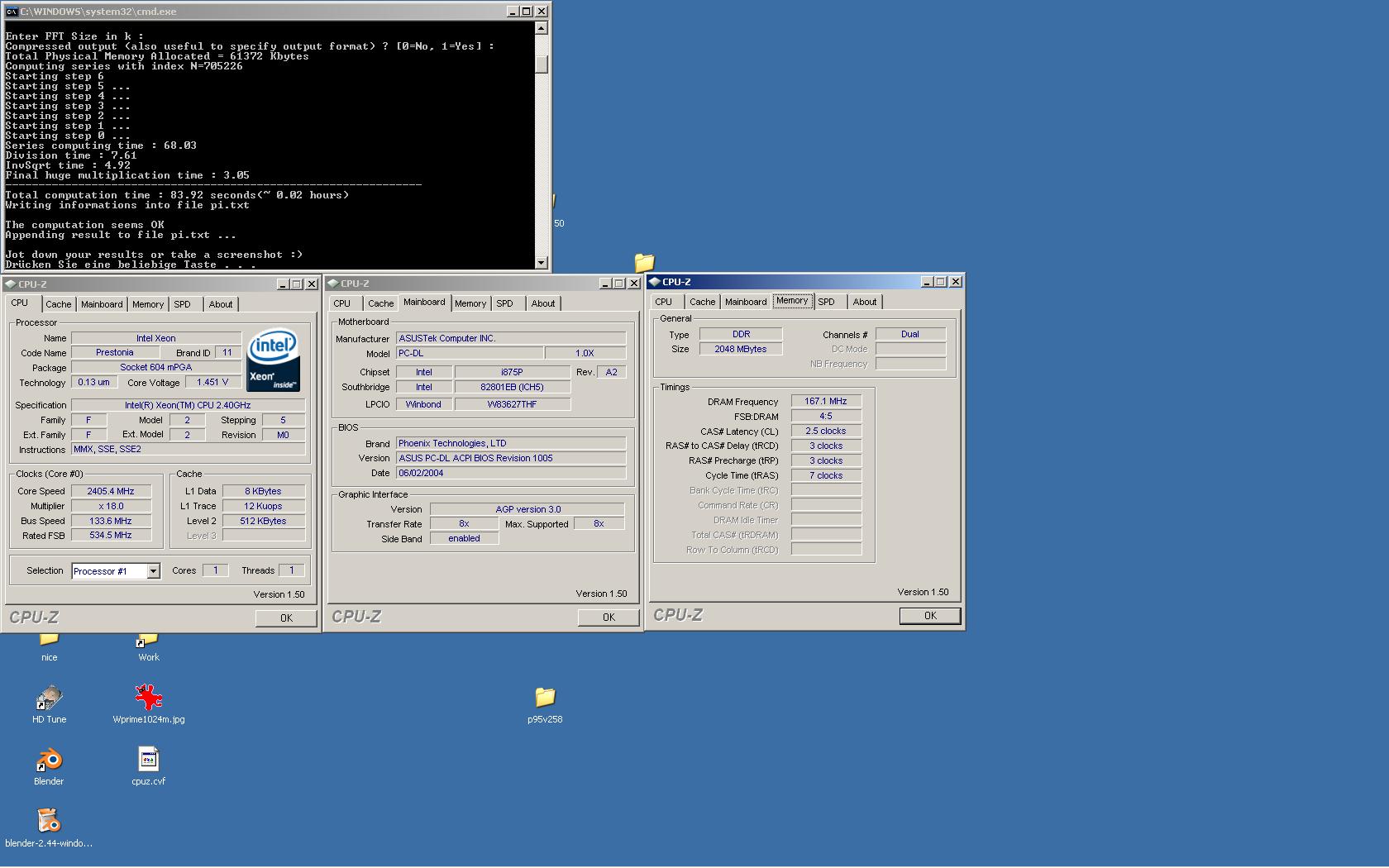Click the Core Voltage value 1.451 V

coord(213,383)
